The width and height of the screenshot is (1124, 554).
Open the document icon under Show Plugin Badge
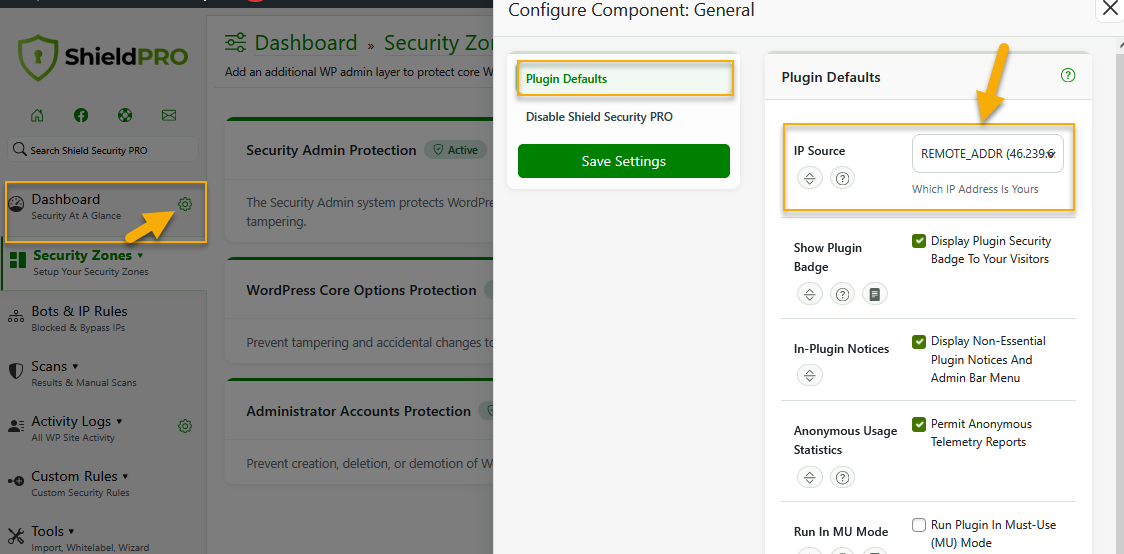click(x=875, y=294)
